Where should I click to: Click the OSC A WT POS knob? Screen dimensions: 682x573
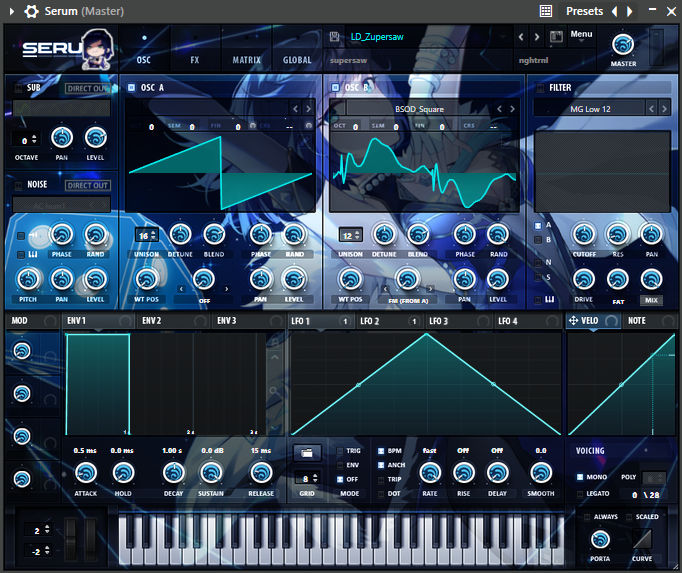pos(147,279)
